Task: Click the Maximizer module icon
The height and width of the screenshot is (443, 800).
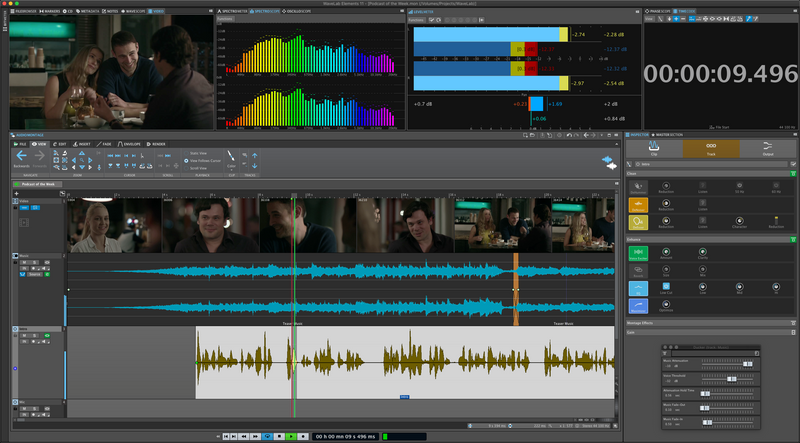Action: click(x=637, y=307)
